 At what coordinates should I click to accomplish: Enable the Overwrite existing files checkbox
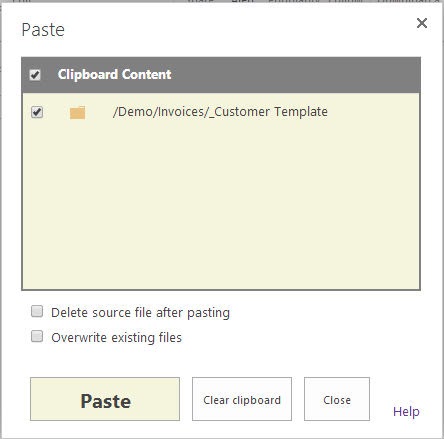(37, 336)
